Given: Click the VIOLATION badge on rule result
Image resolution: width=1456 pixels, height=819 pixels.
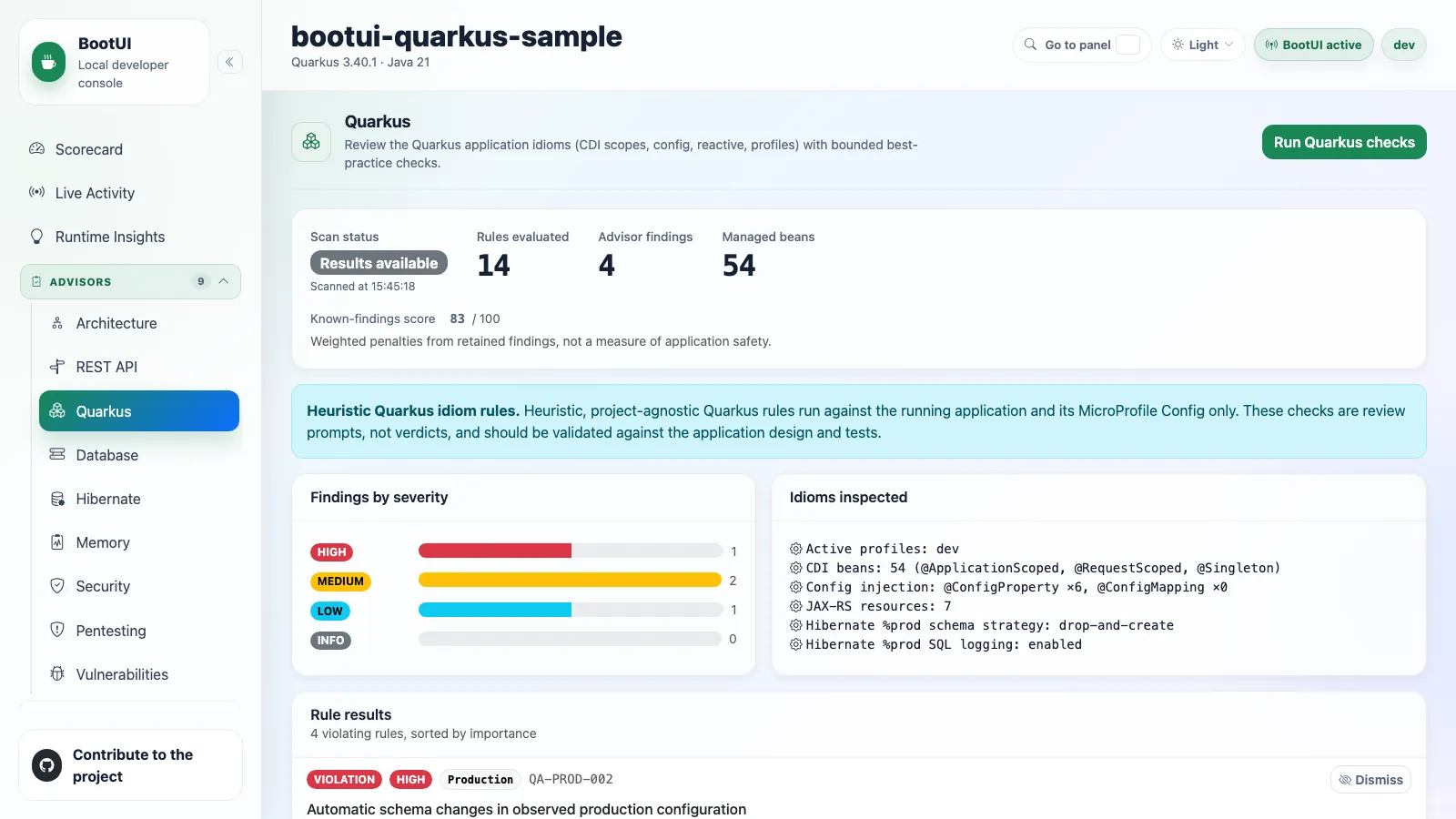Looking at the screenshot, I should point(344,780).
